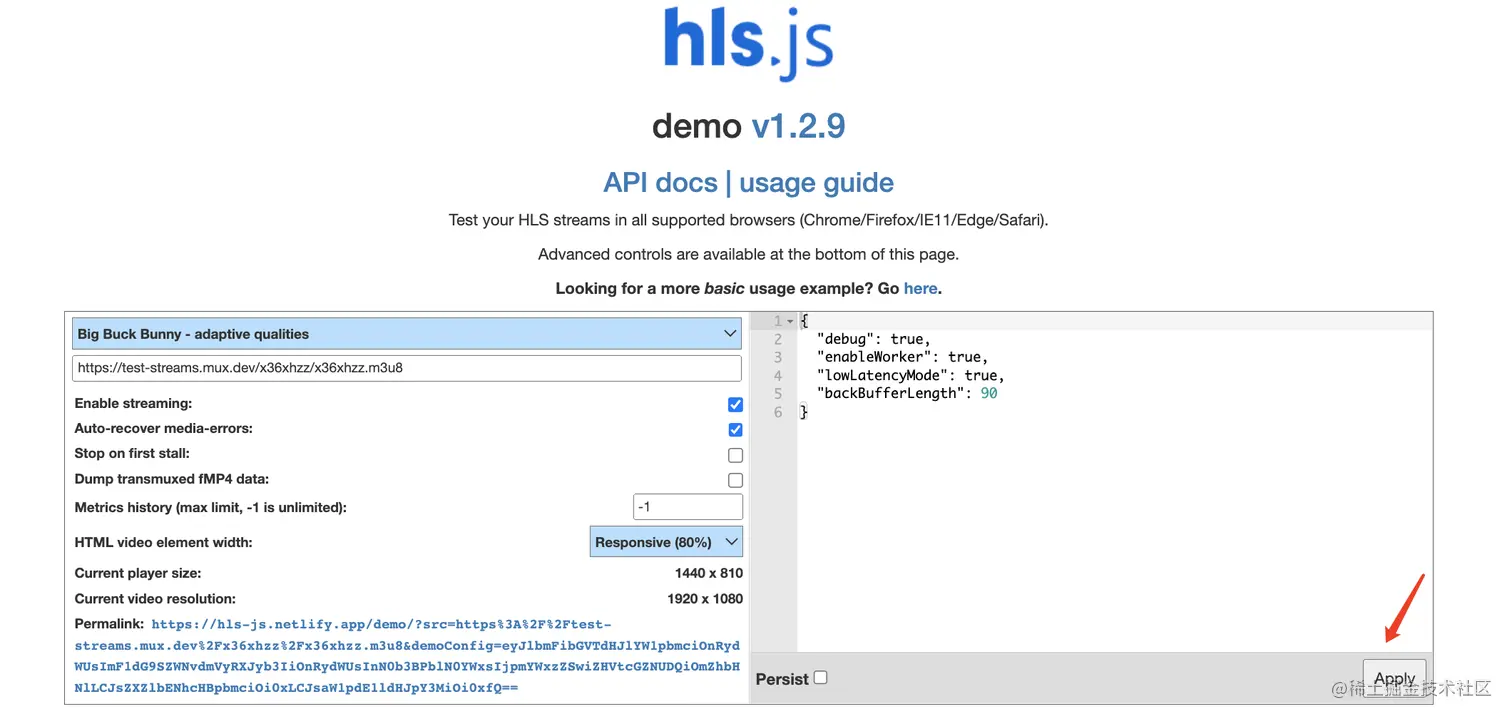The image size is (1512, 719).
Task: Click the 'HTML video element width:' label
Action: click(163, 542)
